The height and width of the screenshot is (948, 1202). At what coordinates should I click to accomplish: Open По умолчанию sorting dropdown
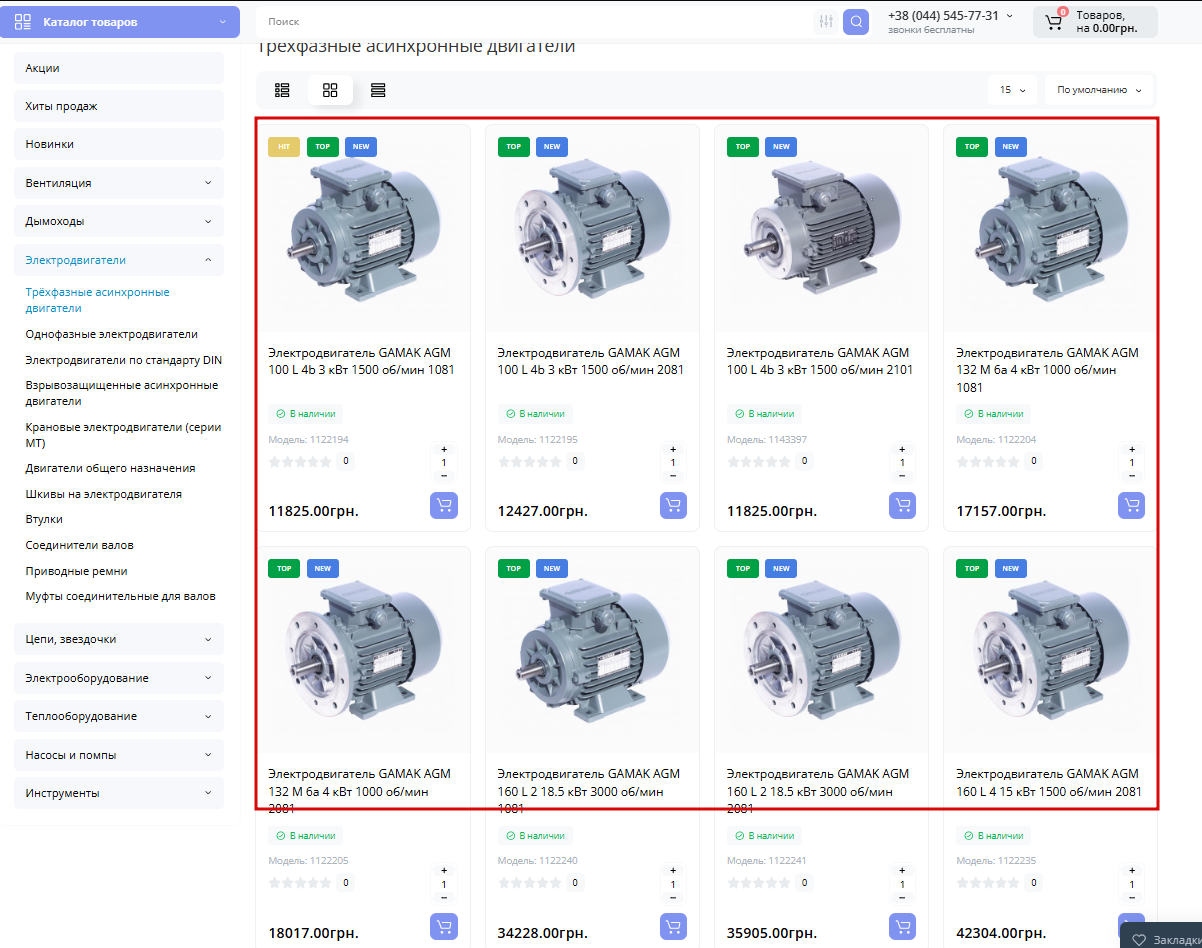tap(1099, 90)
